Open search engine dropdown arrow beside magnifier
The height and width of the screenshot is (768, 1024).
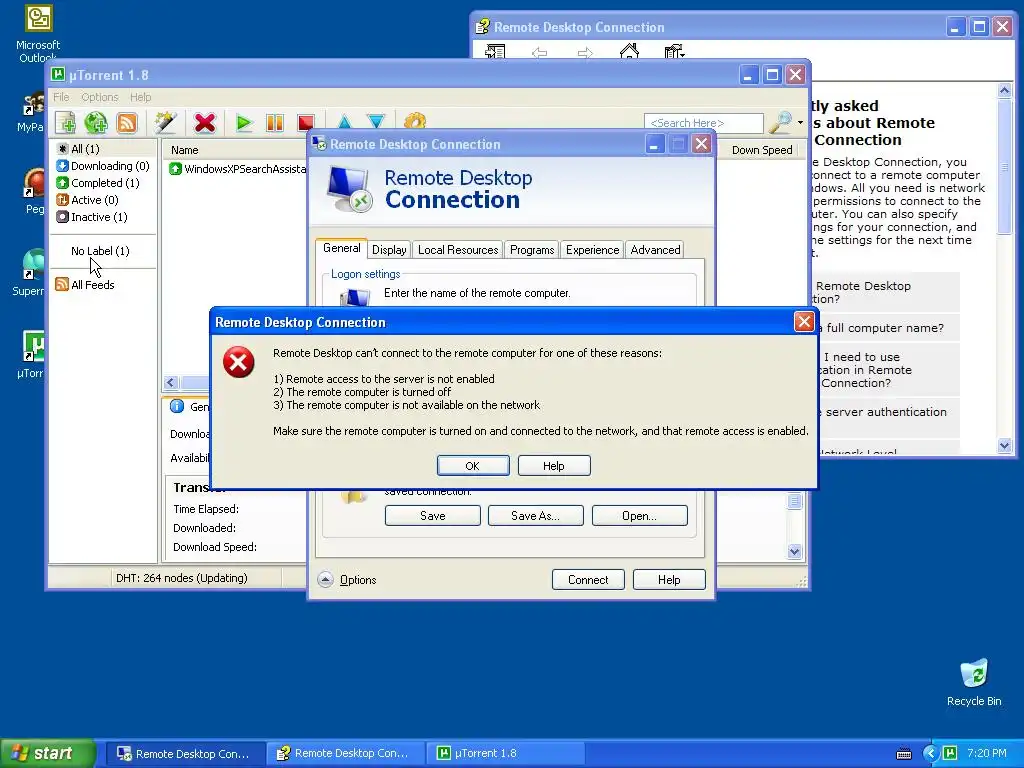click(x=800, y=122)
